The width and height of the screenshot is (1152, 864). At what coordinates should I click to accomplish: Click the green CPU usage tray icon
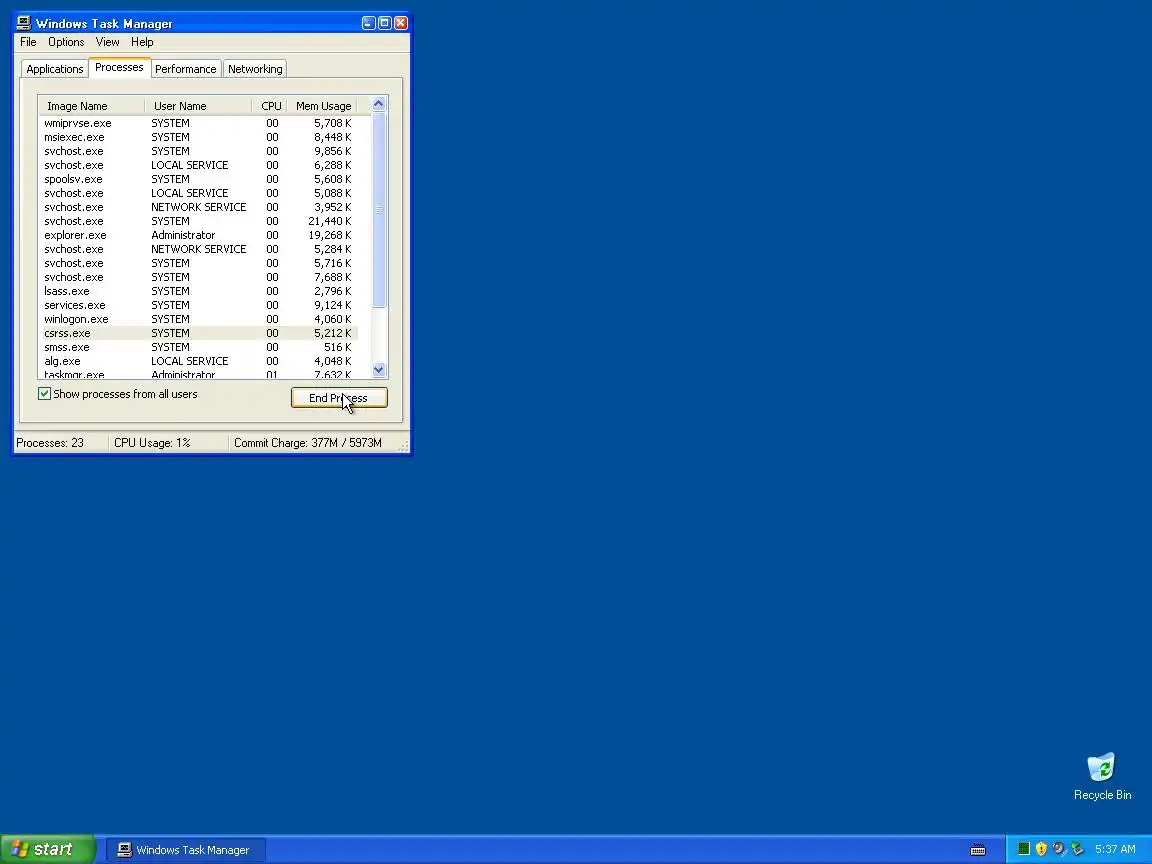(1023, 849)
